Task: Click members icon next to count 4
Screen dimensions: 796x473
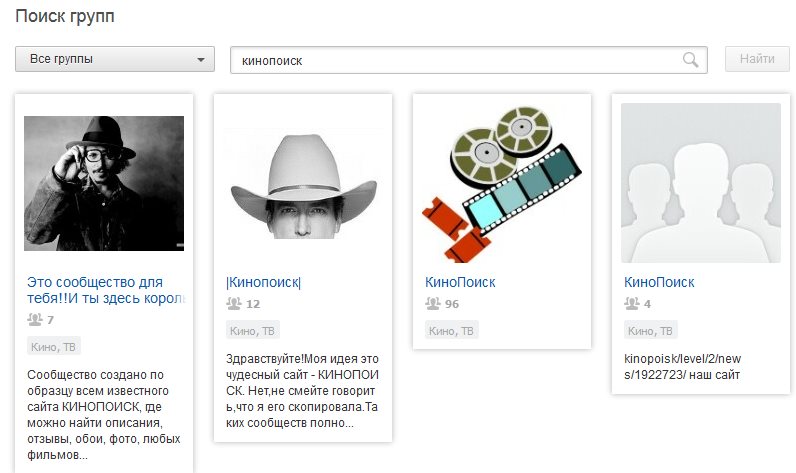Action: (632, 303)
